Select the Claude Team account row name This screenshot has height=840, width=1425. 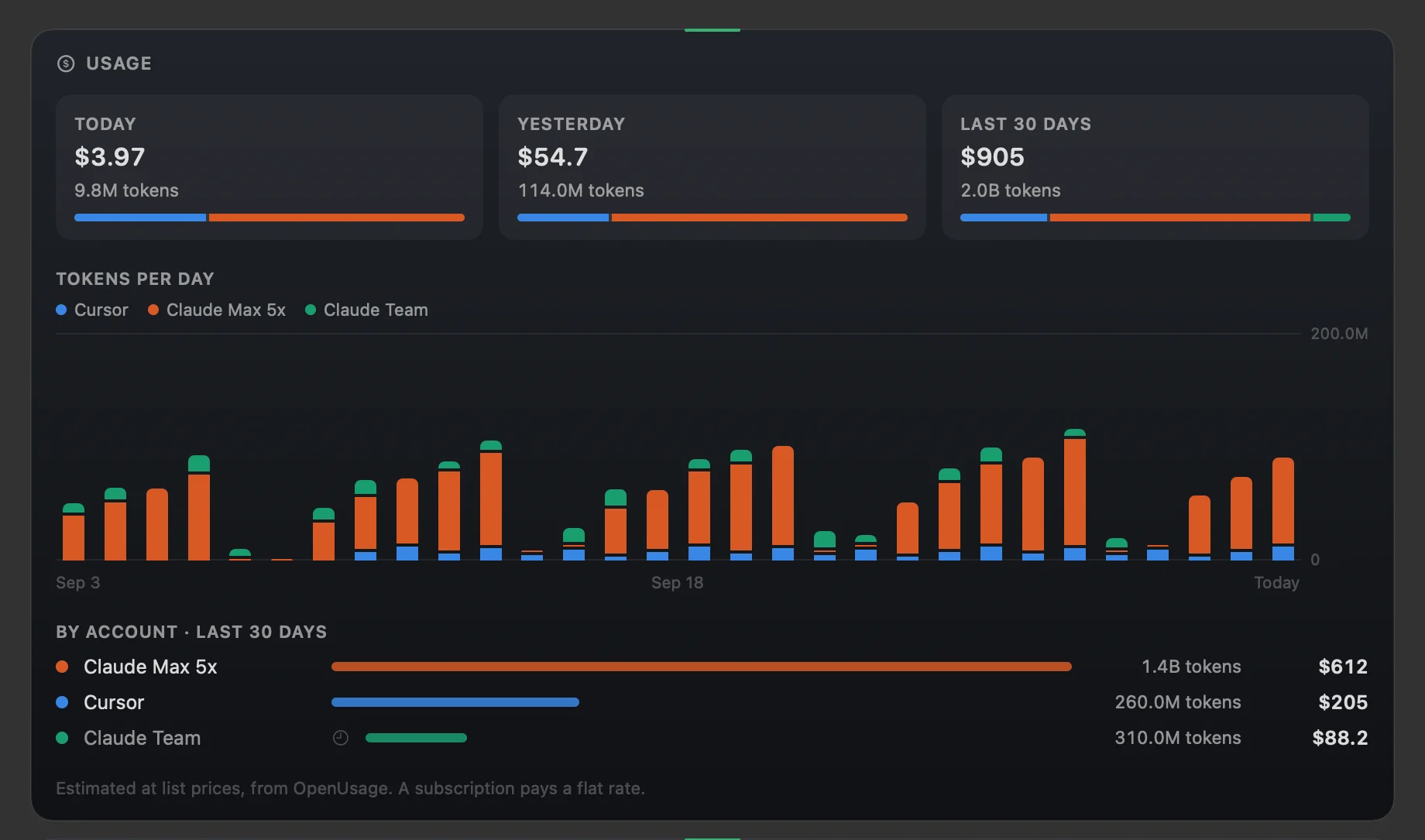pos(142,738)
